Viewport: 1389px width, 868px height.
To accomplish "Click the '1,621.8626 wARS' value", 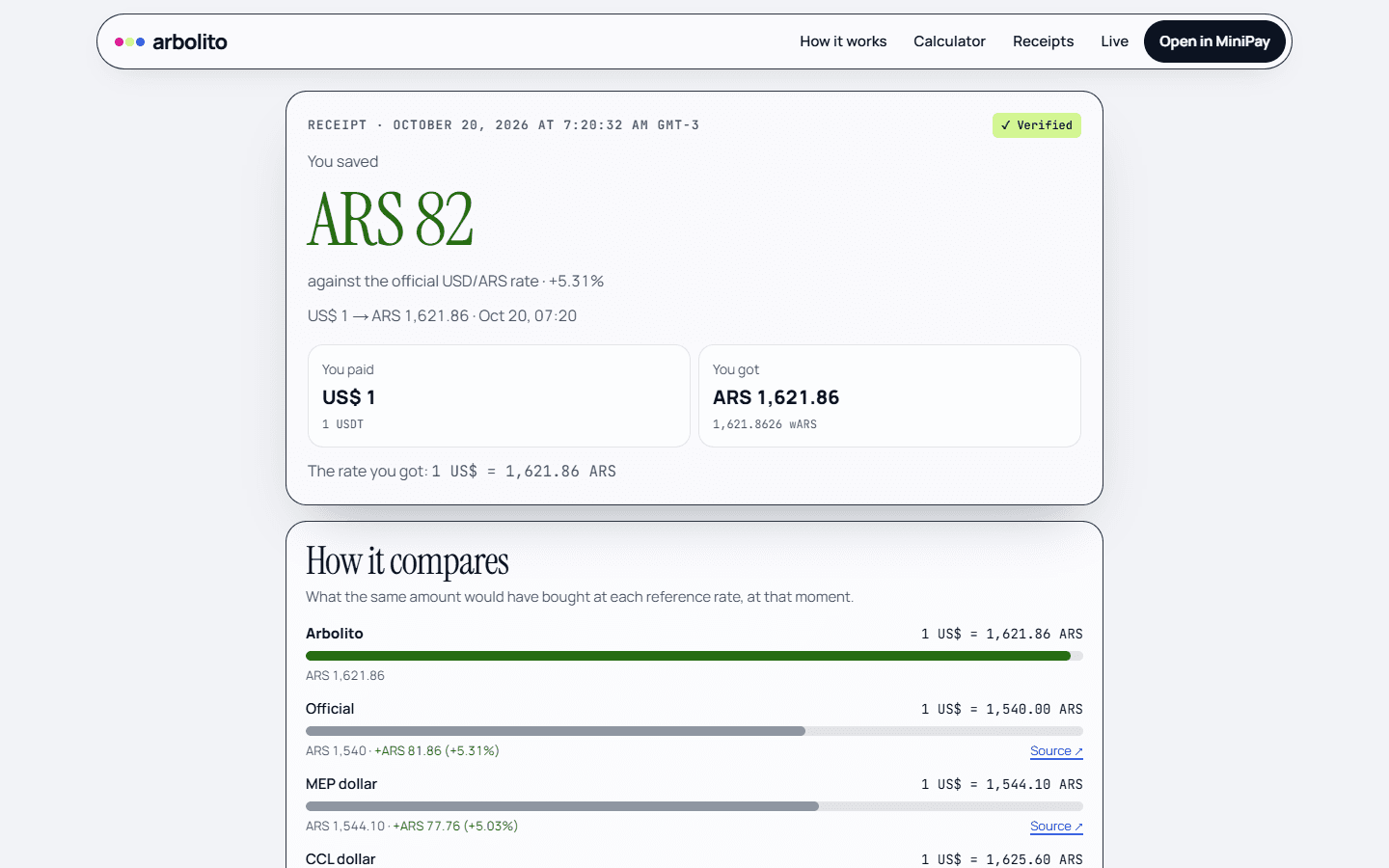I will coord(765,424).
